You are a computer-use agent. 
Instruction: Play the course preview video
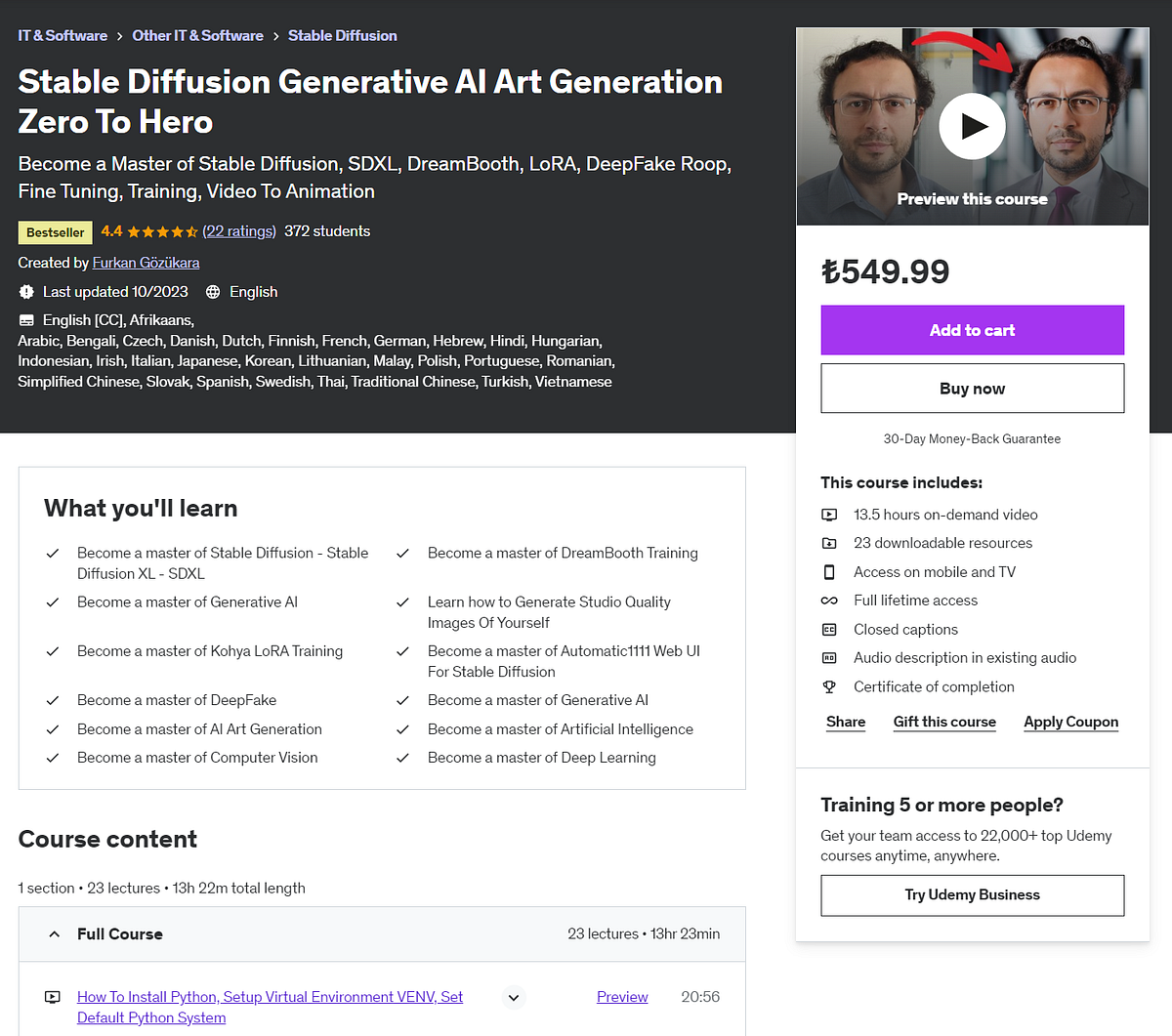[x=972, y=127]
